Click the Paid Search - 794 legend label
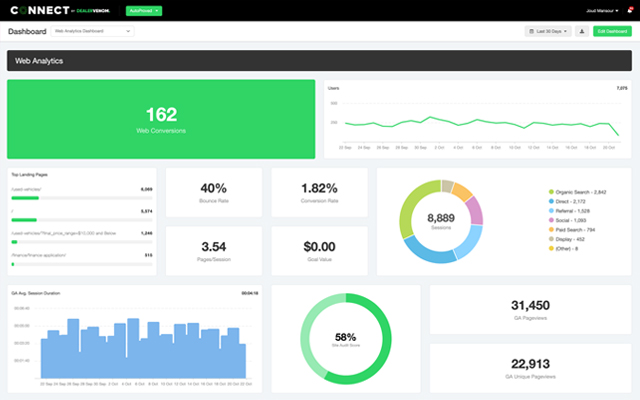 pos(576,229)
